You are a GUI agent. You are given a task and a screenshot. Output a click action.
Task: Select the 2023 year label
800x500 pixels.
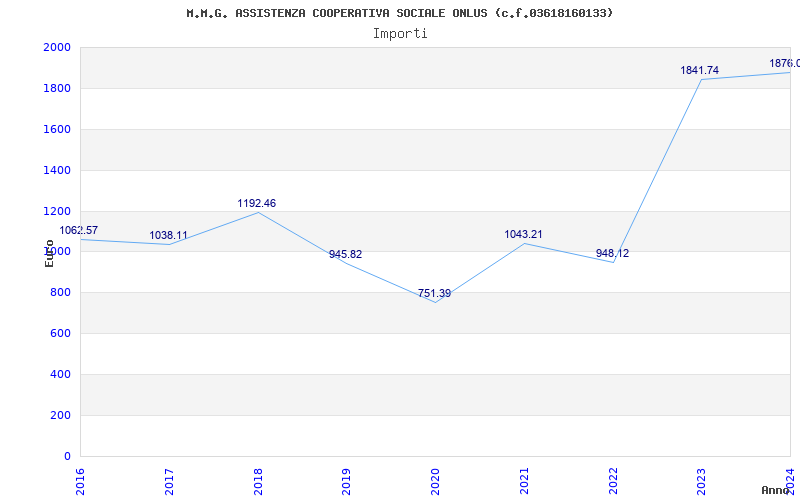point(702,482)
